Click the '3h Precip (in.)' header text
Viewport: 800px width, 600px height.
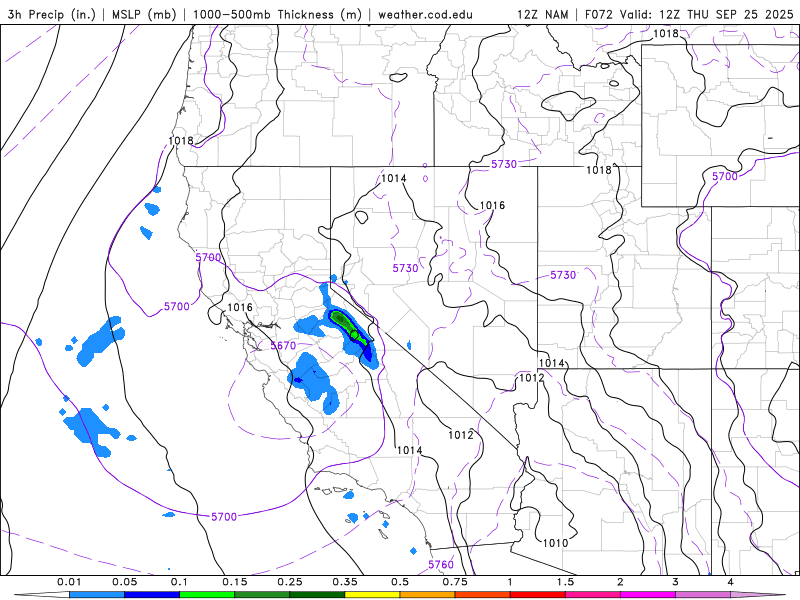click(x=52, y=14)
